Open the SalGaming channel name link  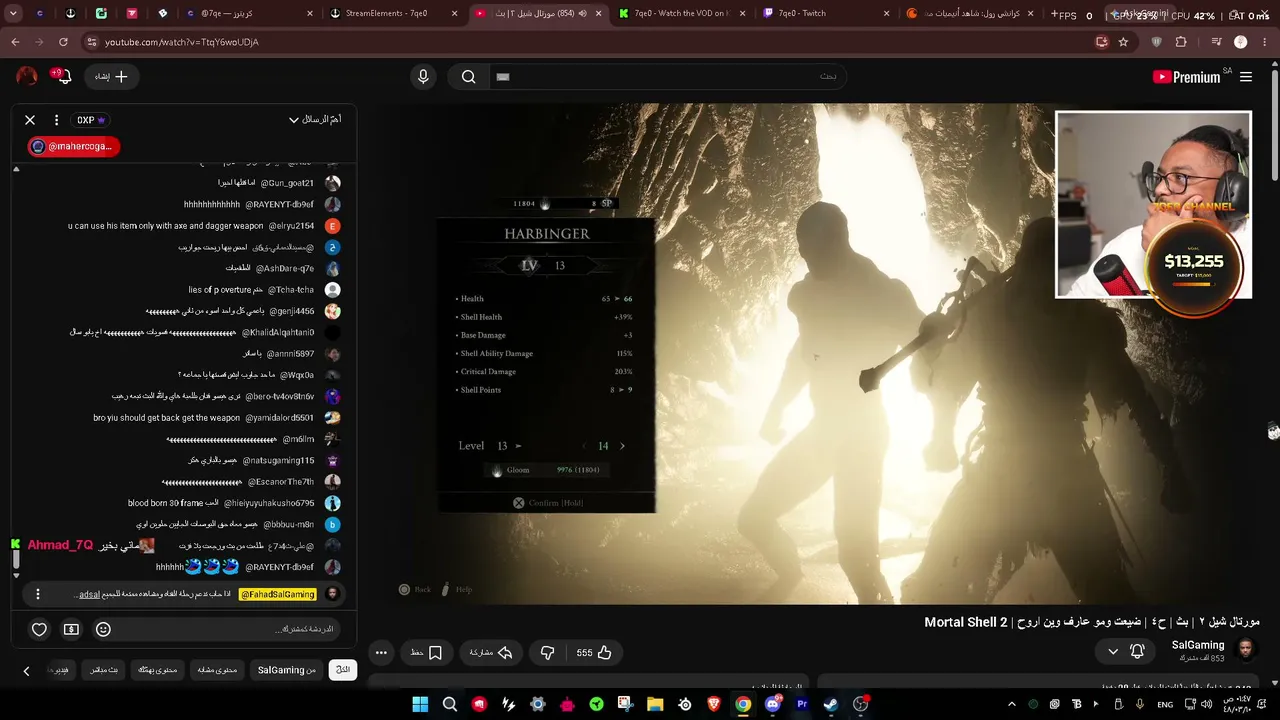pyautogui.click(x=1198, y=645)
